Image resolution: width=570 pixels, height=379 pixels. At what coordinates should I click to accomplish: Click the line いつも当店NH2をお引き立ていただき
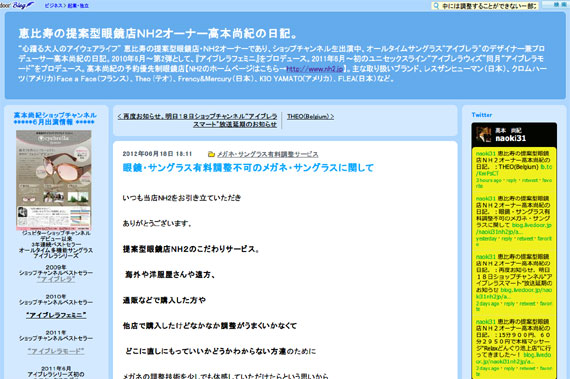182,198
